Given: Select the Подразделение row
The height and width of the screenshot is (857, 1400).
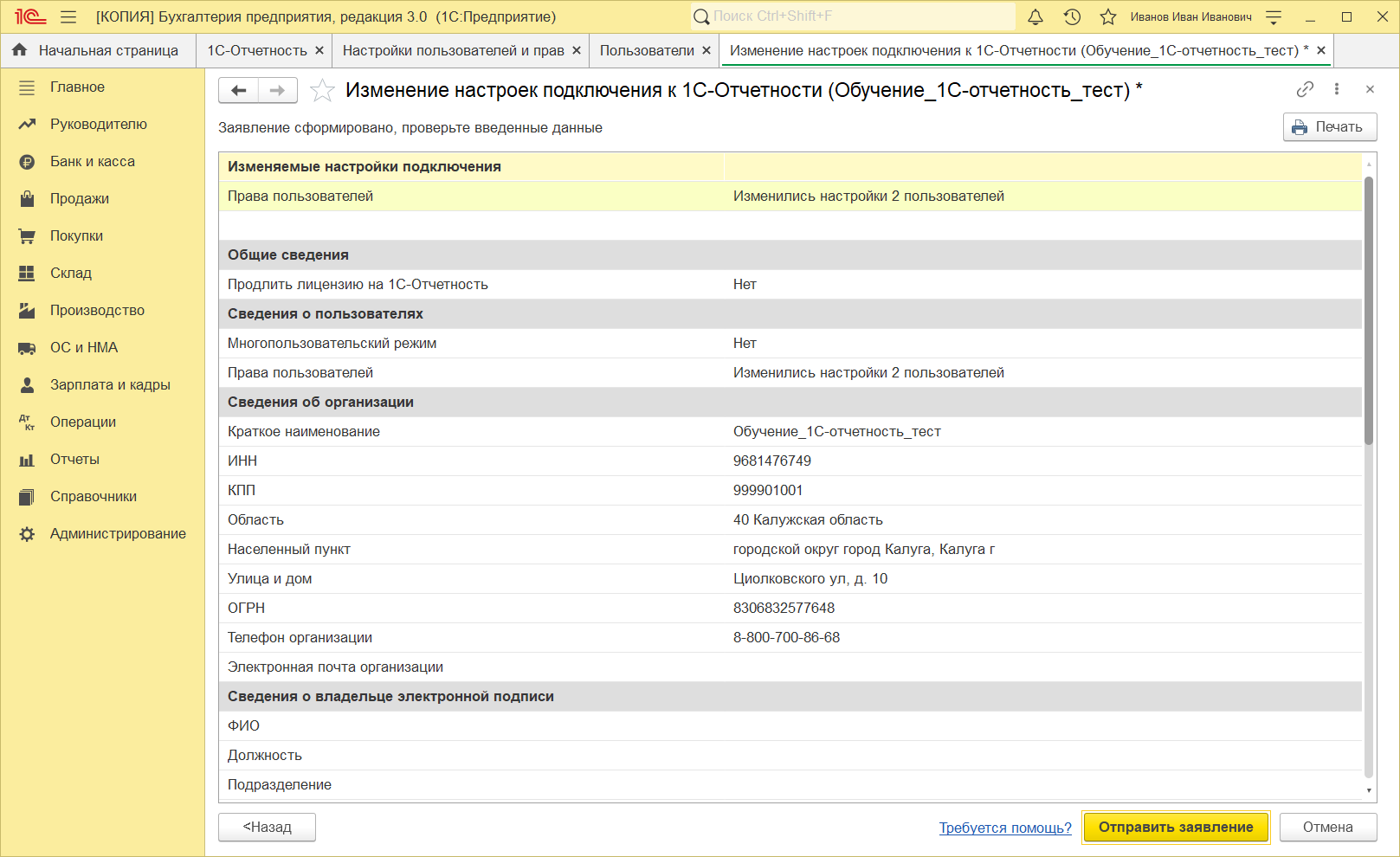Looking at the screenshot, I should pos(790,785).
